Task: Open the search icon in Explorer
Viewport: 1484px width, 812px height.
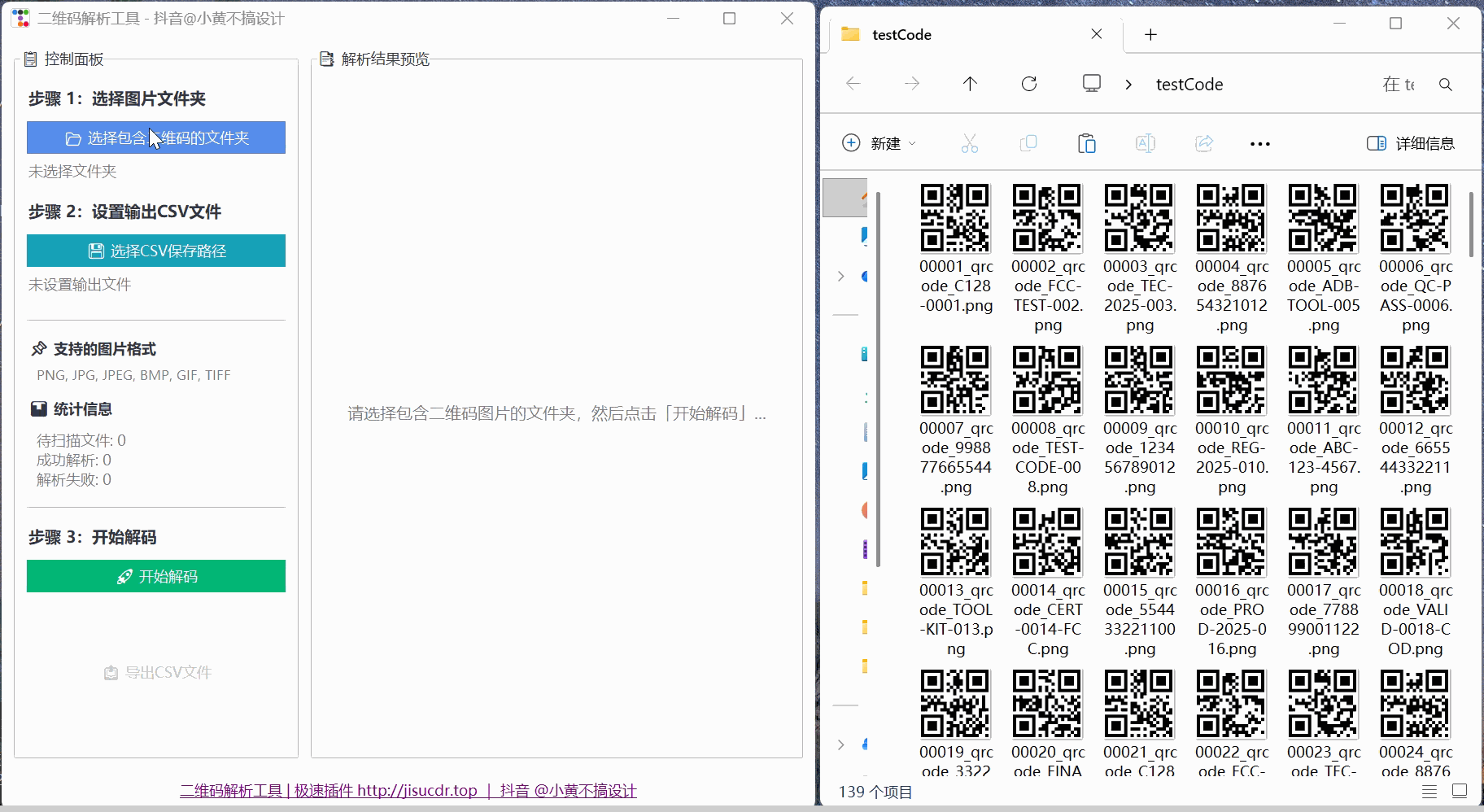Action: coord(1447,85)
